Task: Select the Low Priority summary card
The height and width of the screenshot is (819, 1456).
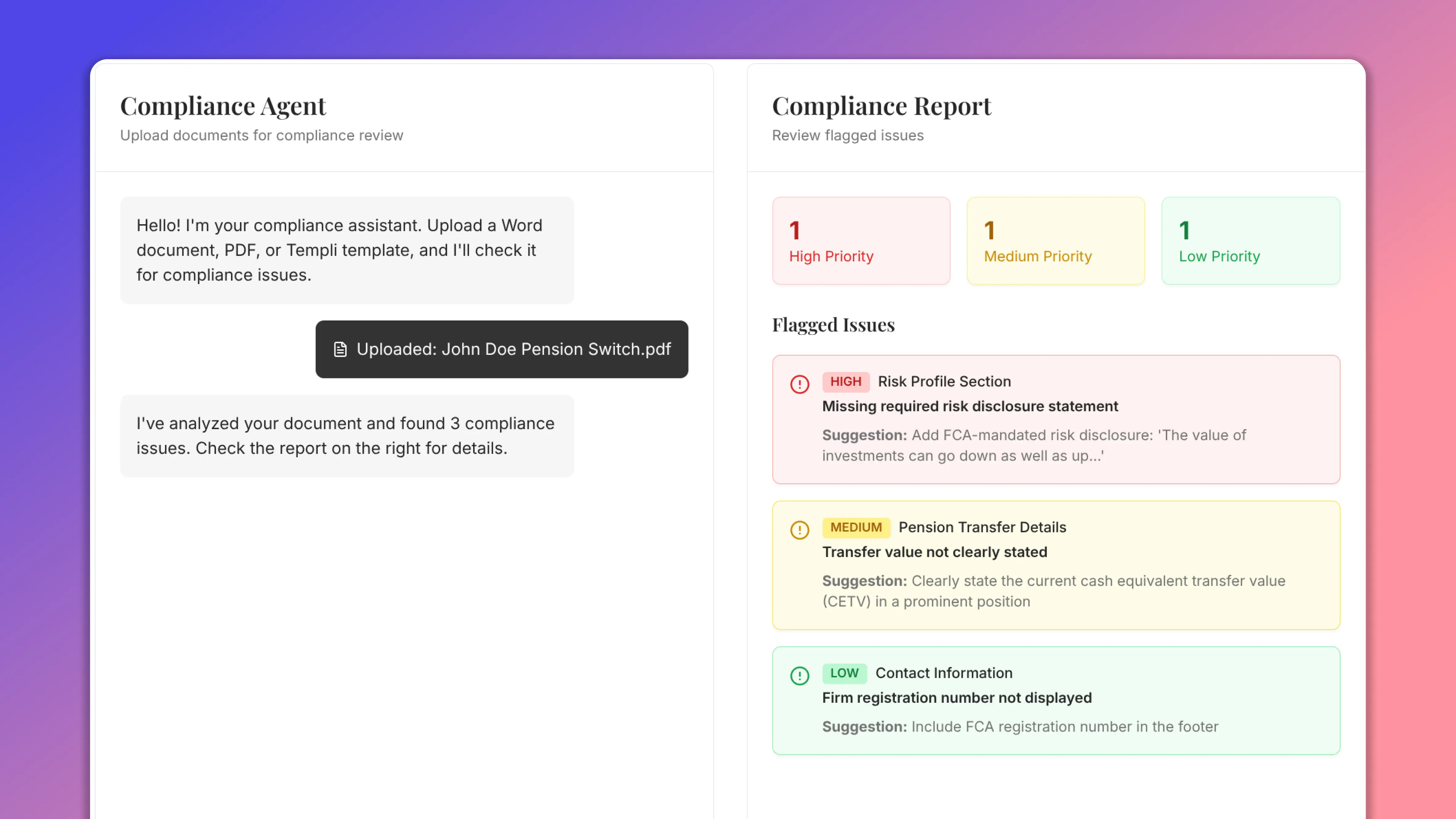Action: pos(1250,241)
